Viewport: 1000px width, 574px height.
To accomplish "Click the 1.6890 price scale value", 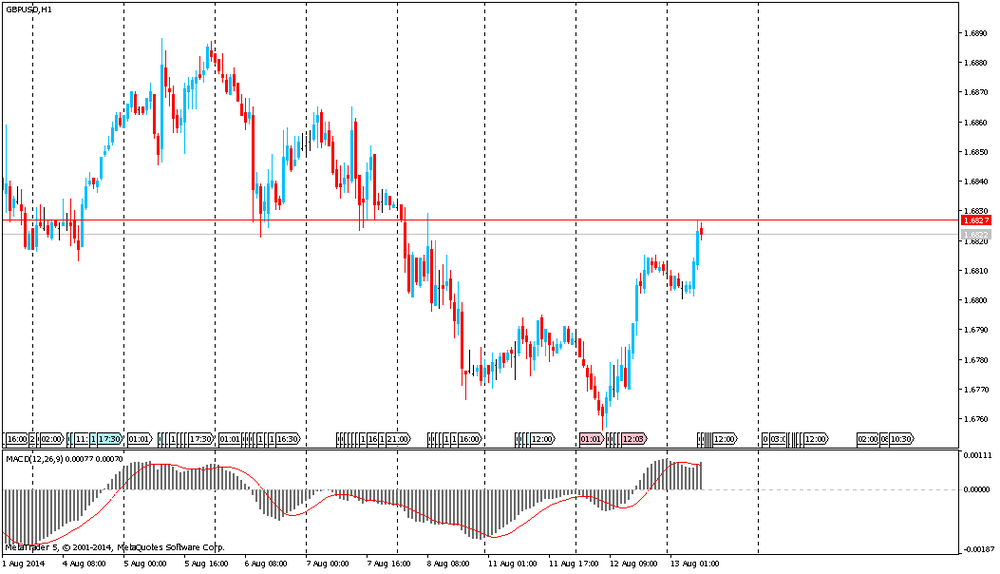I will click(975, 33).
